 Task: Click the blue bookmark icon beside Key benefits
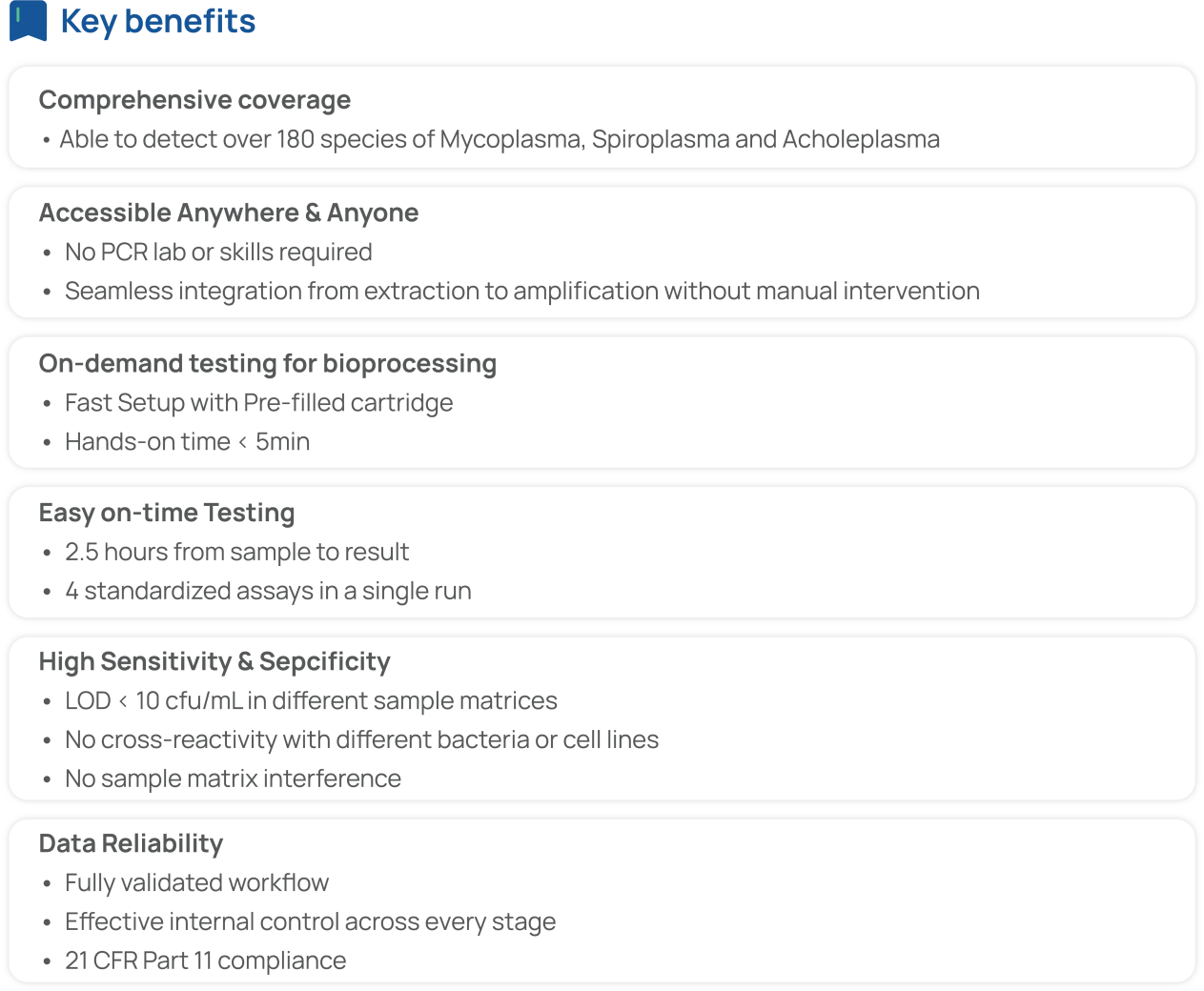coord(28,20)
